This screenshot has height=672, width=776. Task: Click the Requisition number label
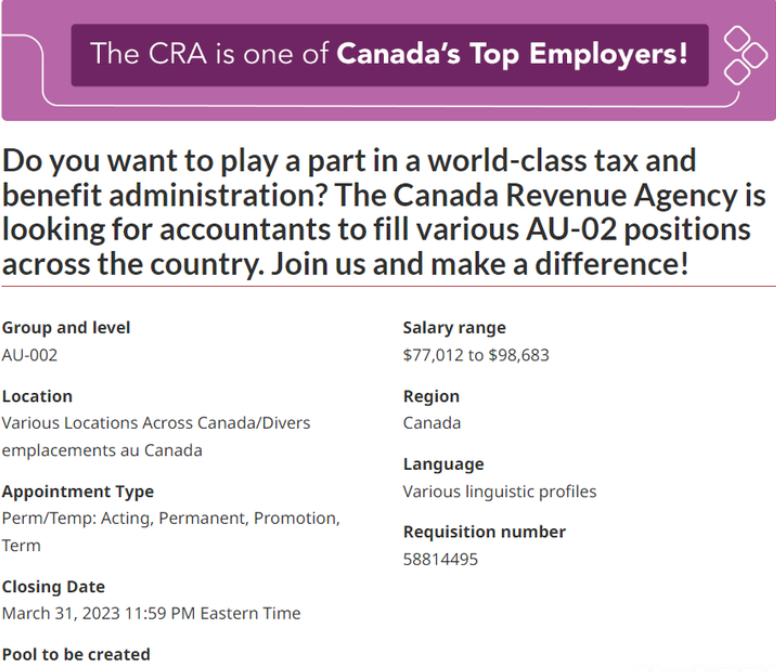484,532
